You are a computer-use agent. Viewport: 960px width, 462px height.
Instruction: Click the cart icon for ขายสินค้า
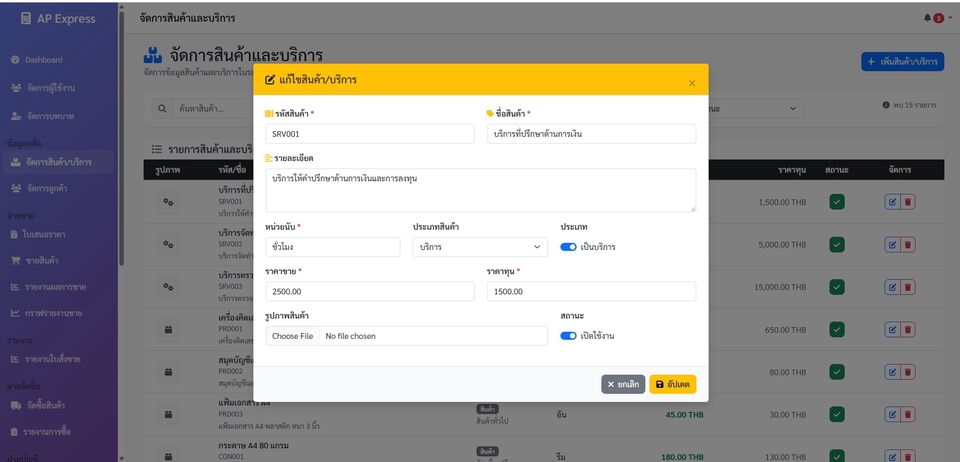point(15,261)
